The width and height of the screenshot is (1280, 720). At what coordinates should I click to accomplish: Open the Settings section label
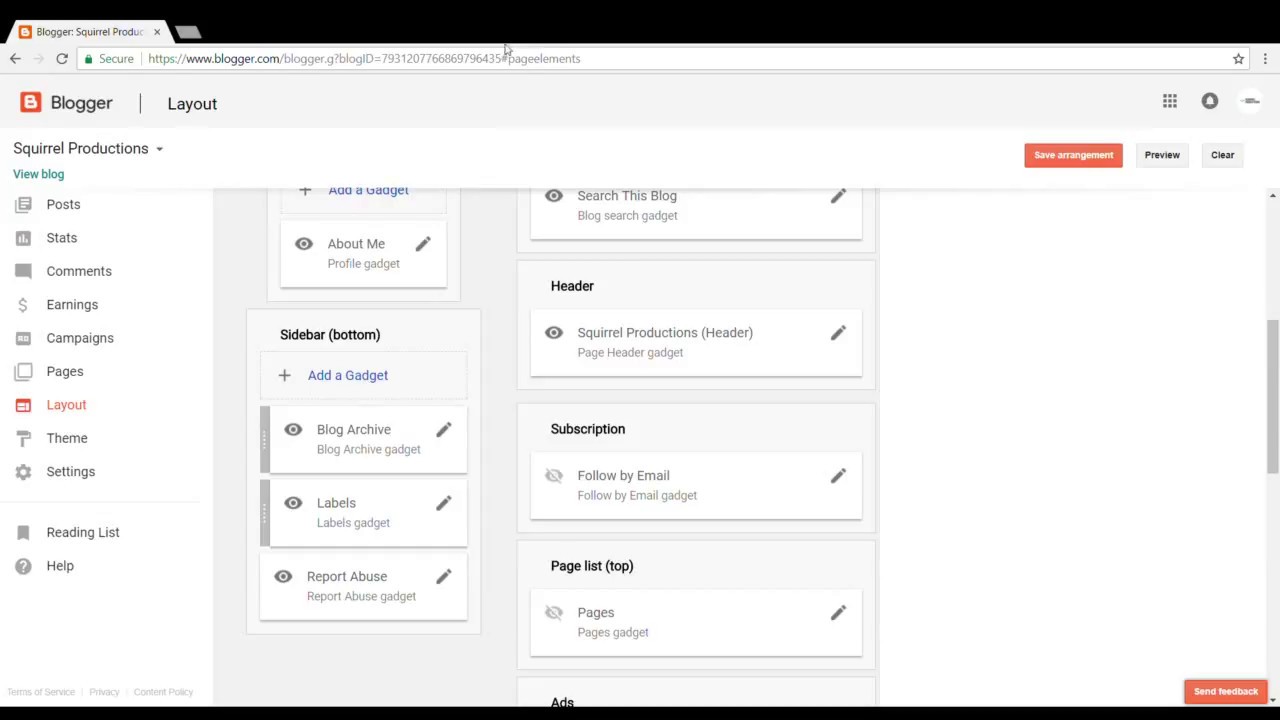[70, 472]
